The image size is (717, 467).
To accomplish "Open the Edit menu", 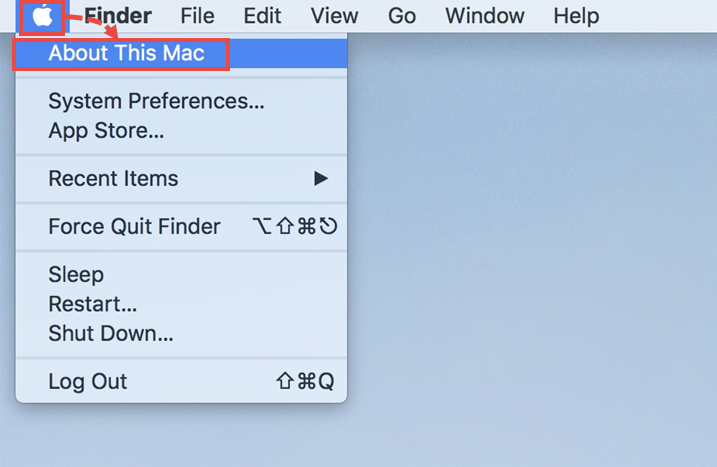I will tap(262, 16).
